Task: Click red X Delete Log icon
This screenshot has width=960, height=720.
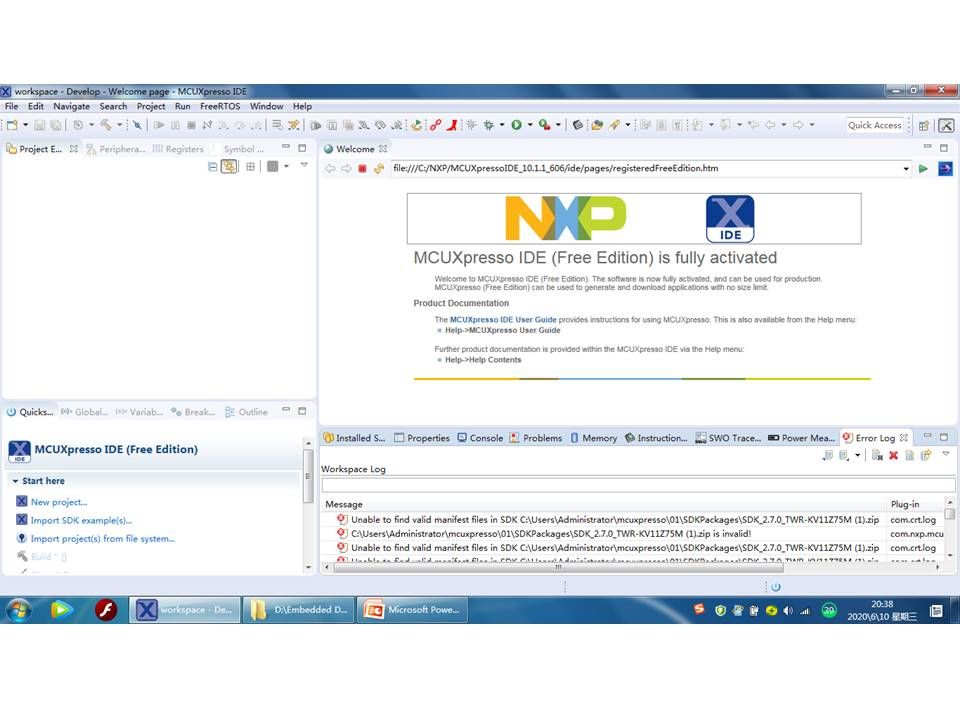Action: (x=893, y=456)
